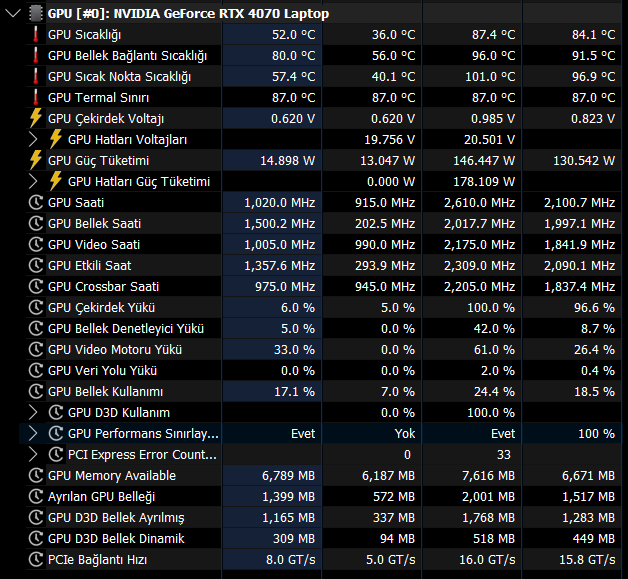The image size is (628, 579).
Task: Expand PCI Express Error Count row
Action: 33,454
